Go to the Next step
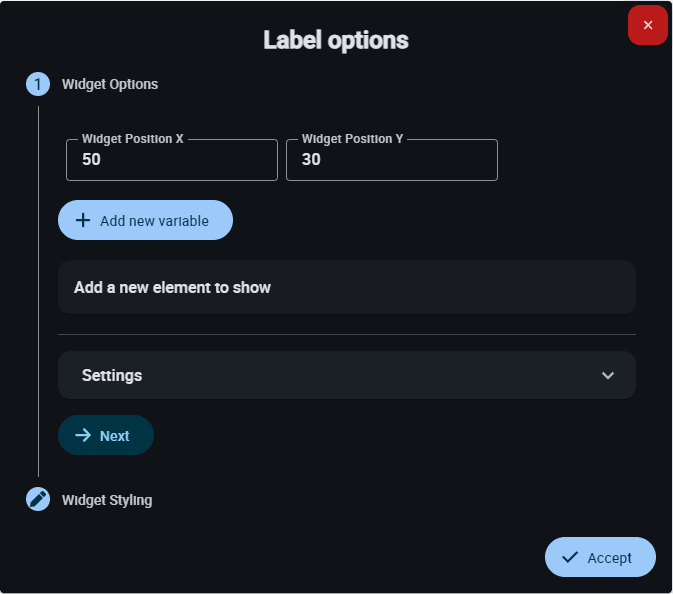Viewport: 673px width, 594px height. [106, 436]
